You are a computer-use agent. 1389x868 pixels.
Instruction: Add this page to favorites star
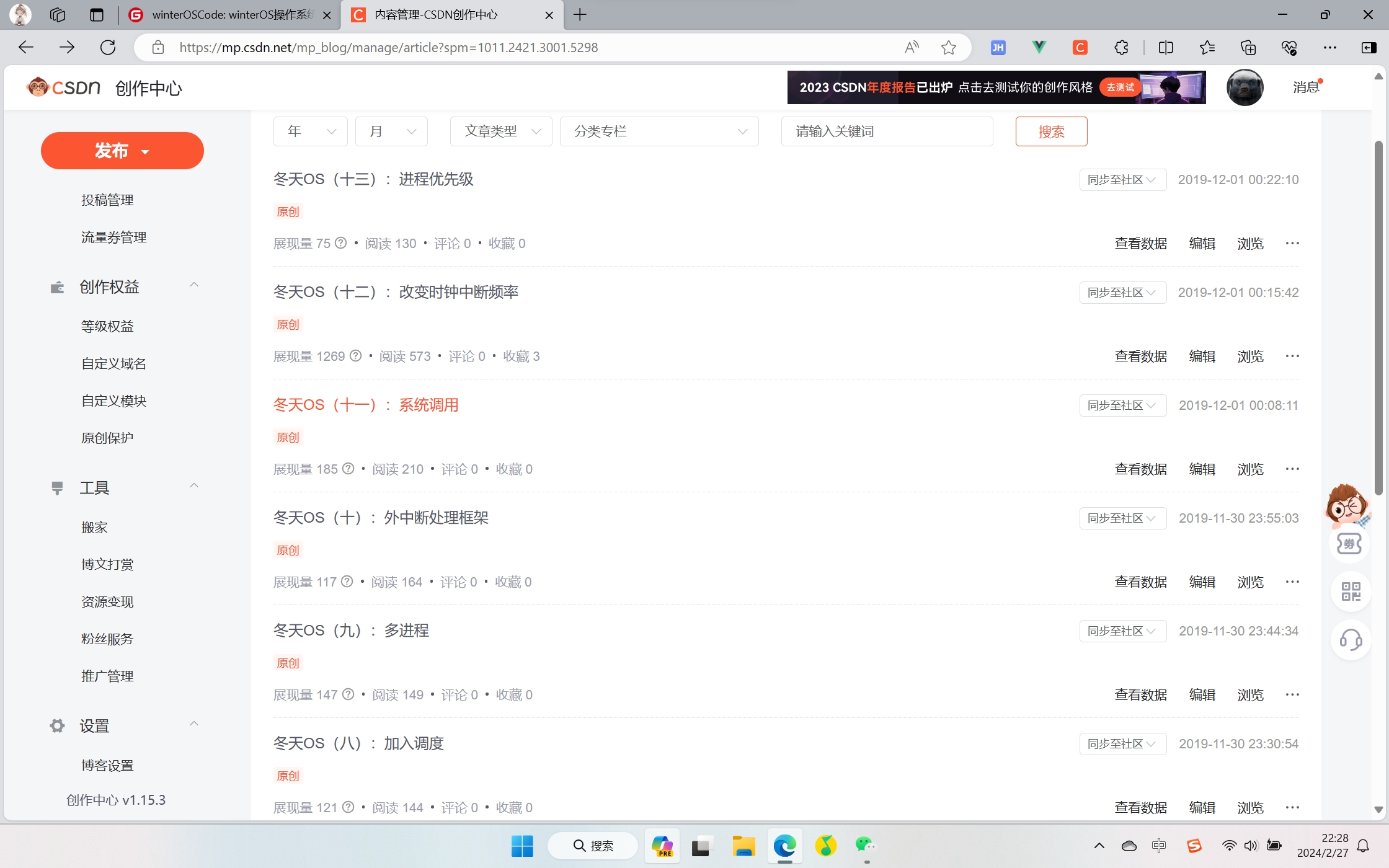(948, 47)
